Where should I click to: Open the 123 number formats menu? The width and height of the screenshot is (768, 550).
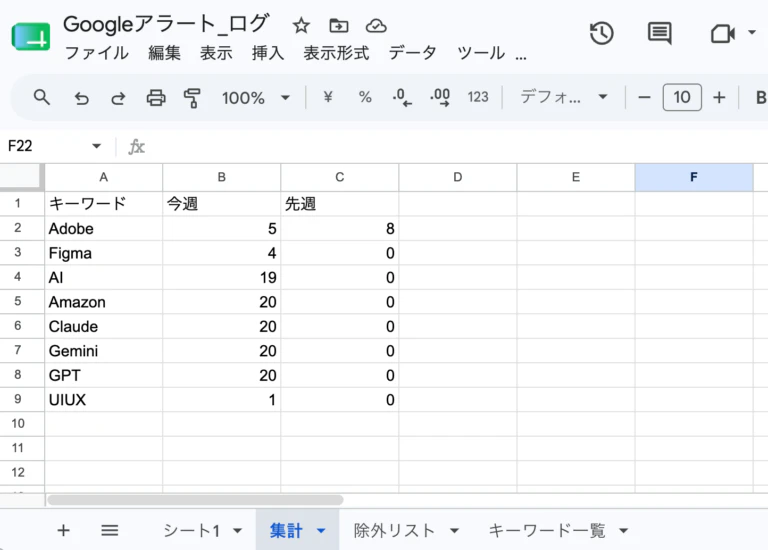pyautogui.click(x=478, y=97)
